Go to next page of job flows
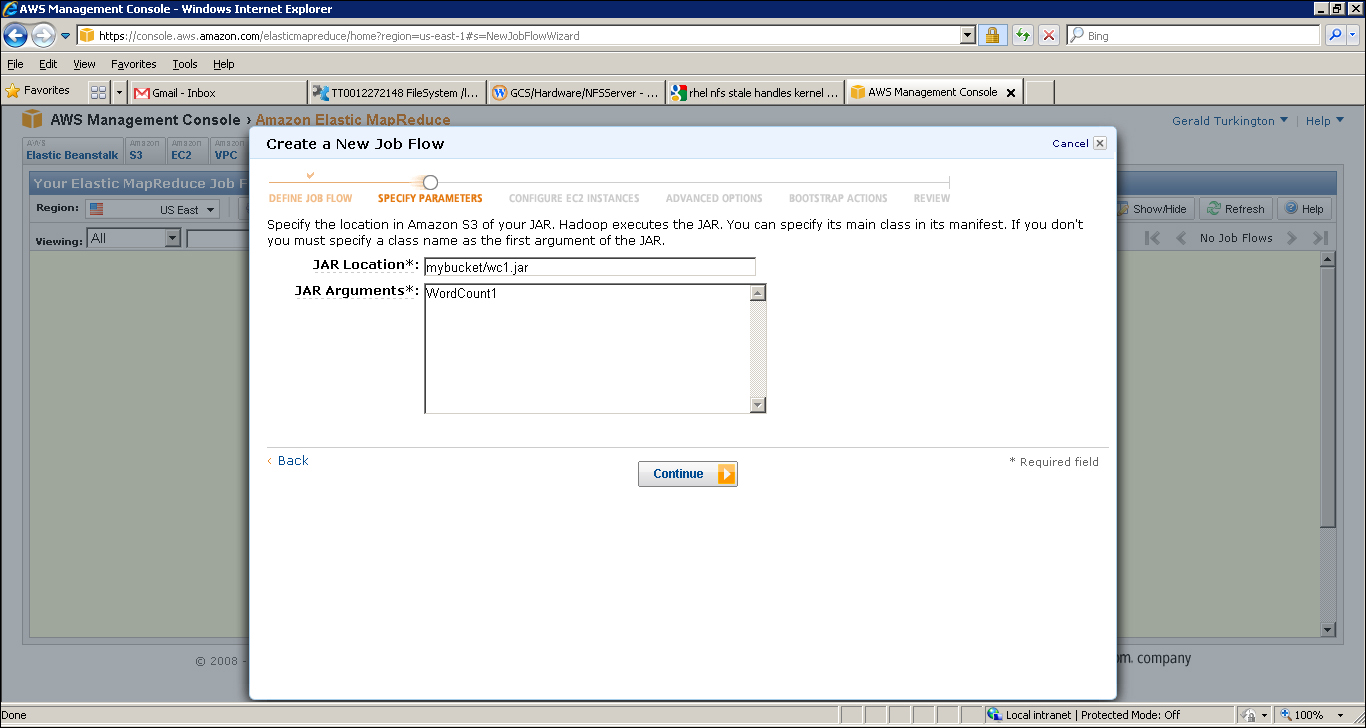 tap(1292, 238)
